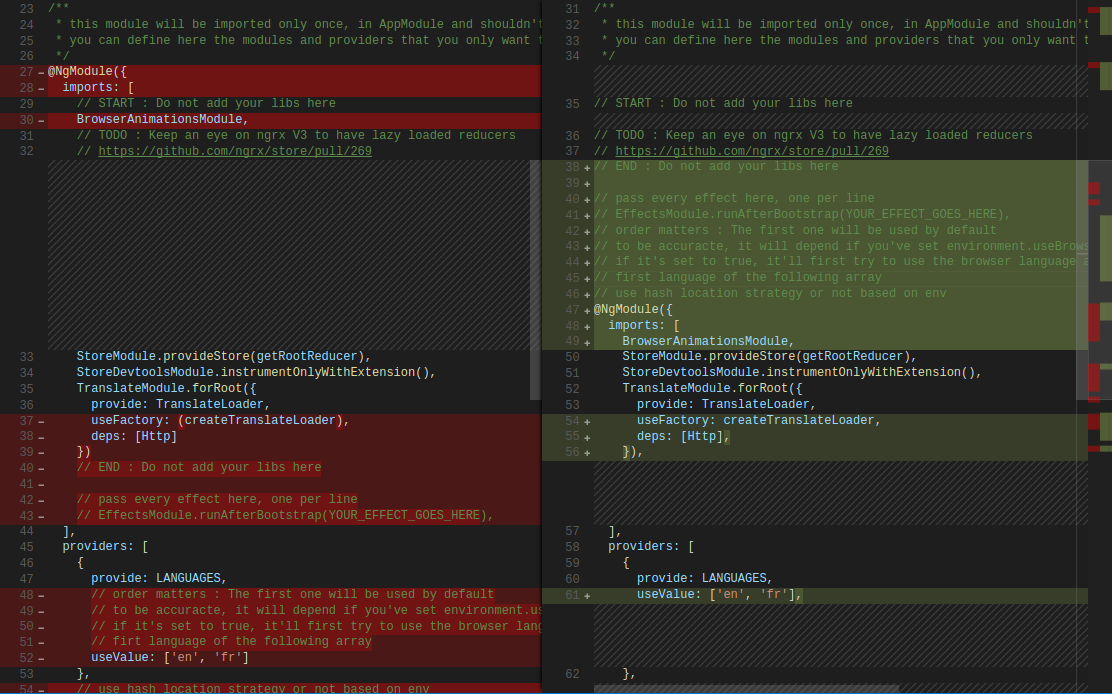
Task: Click line 47 'provide: LANGUAGES,'
Action: tap(159, 578)
